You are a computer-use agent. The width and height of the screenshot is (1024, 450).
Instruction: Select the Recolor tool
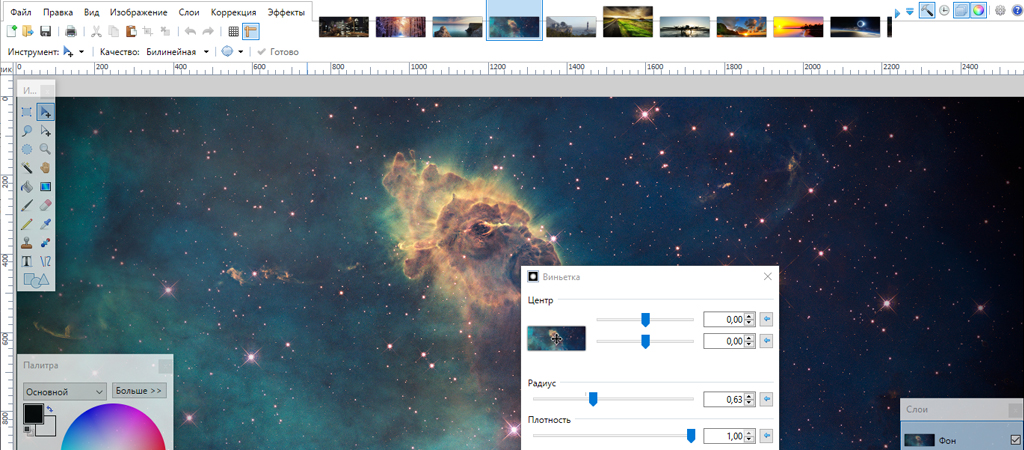(45, 242)
